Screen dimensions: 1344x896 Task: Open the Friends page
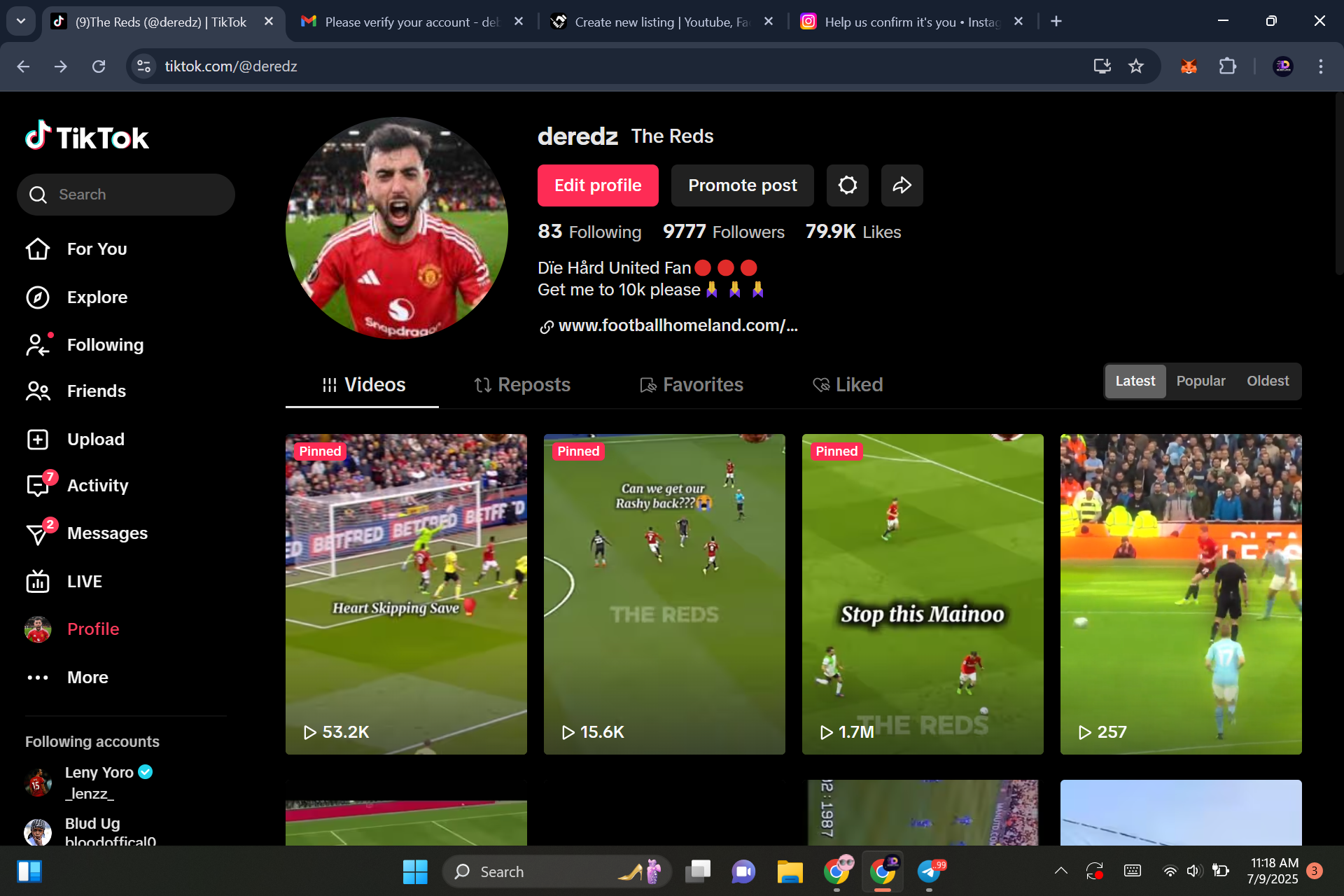click(76, 391)
